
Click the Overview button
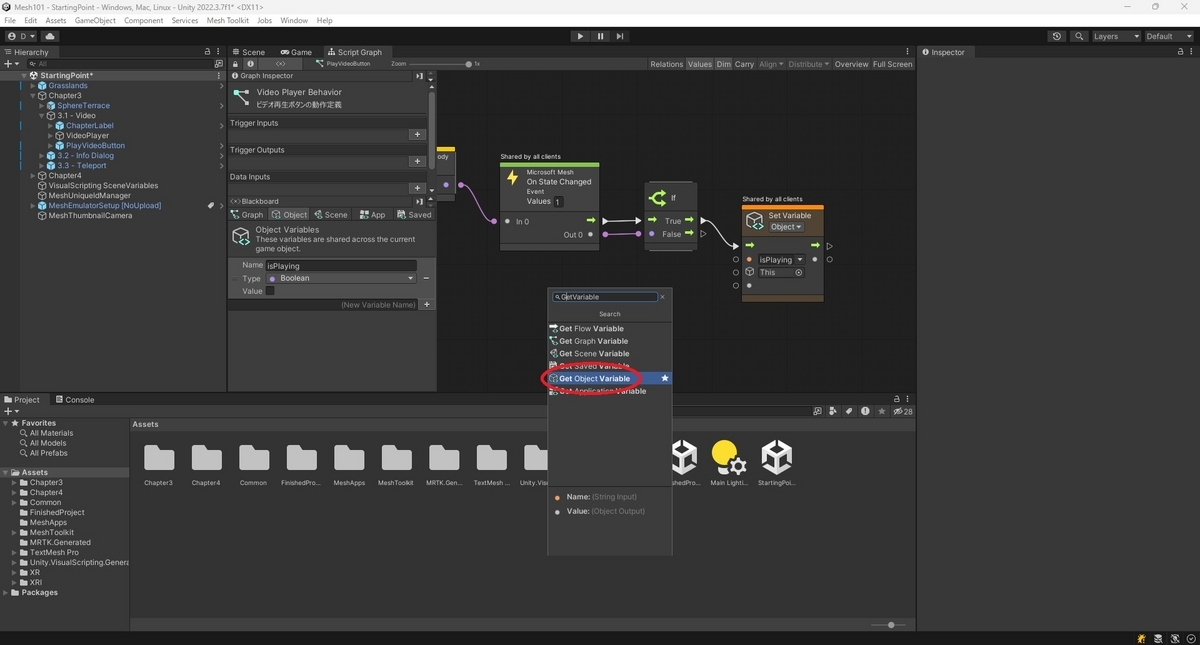click(x=851, y=64)
